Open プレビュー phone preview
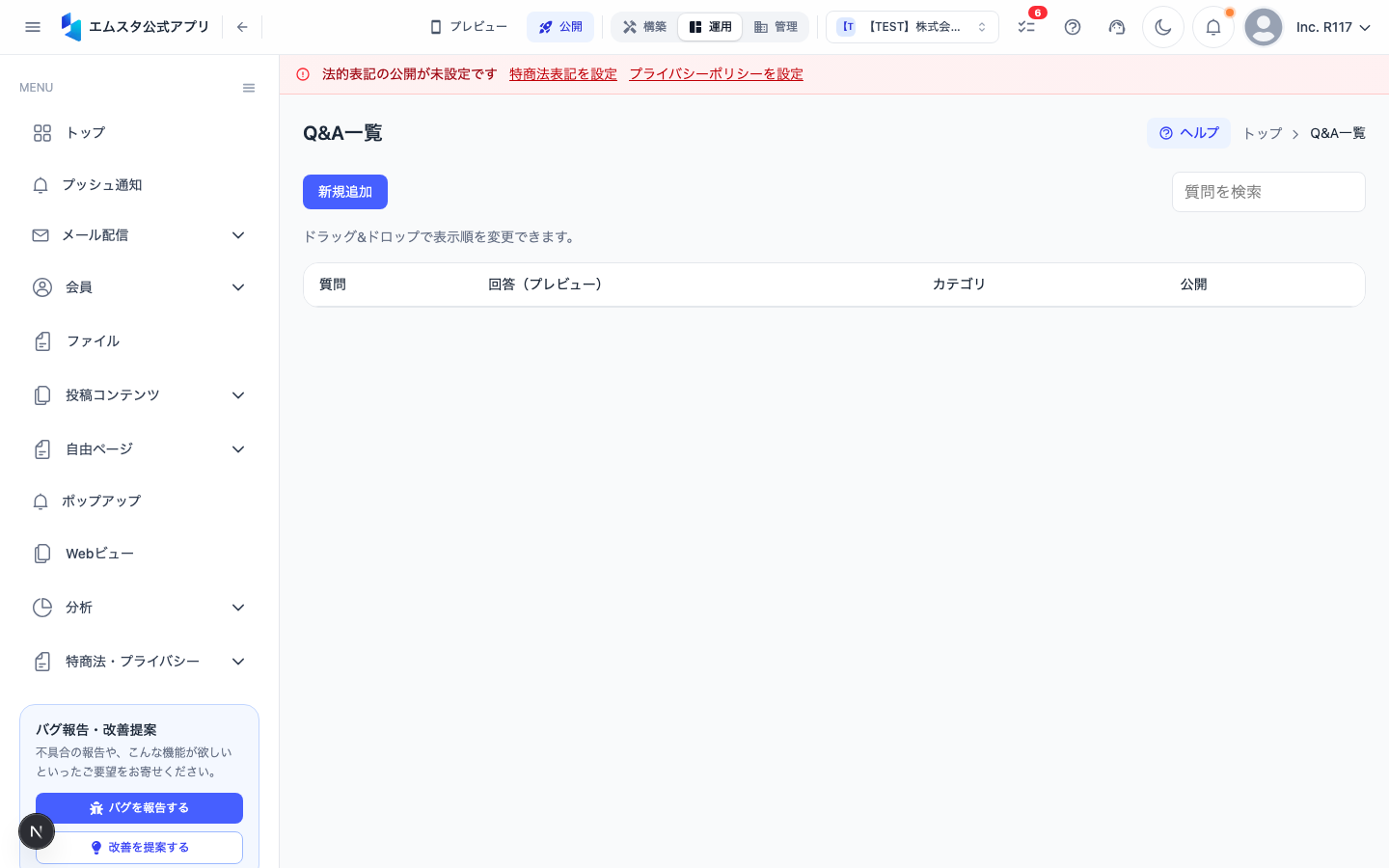The width and height of the screenshot is (1389, 868). click(x=468, y=27)
